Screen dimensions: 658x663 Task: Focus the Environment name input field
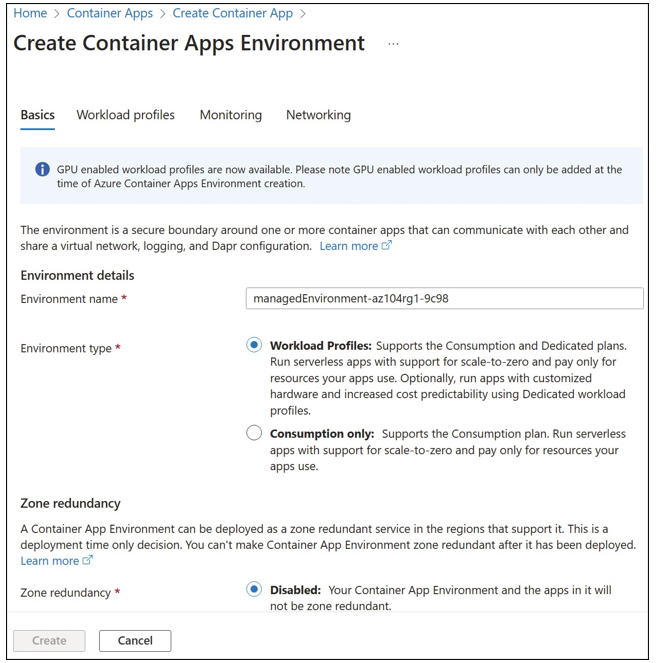[444, 298]
